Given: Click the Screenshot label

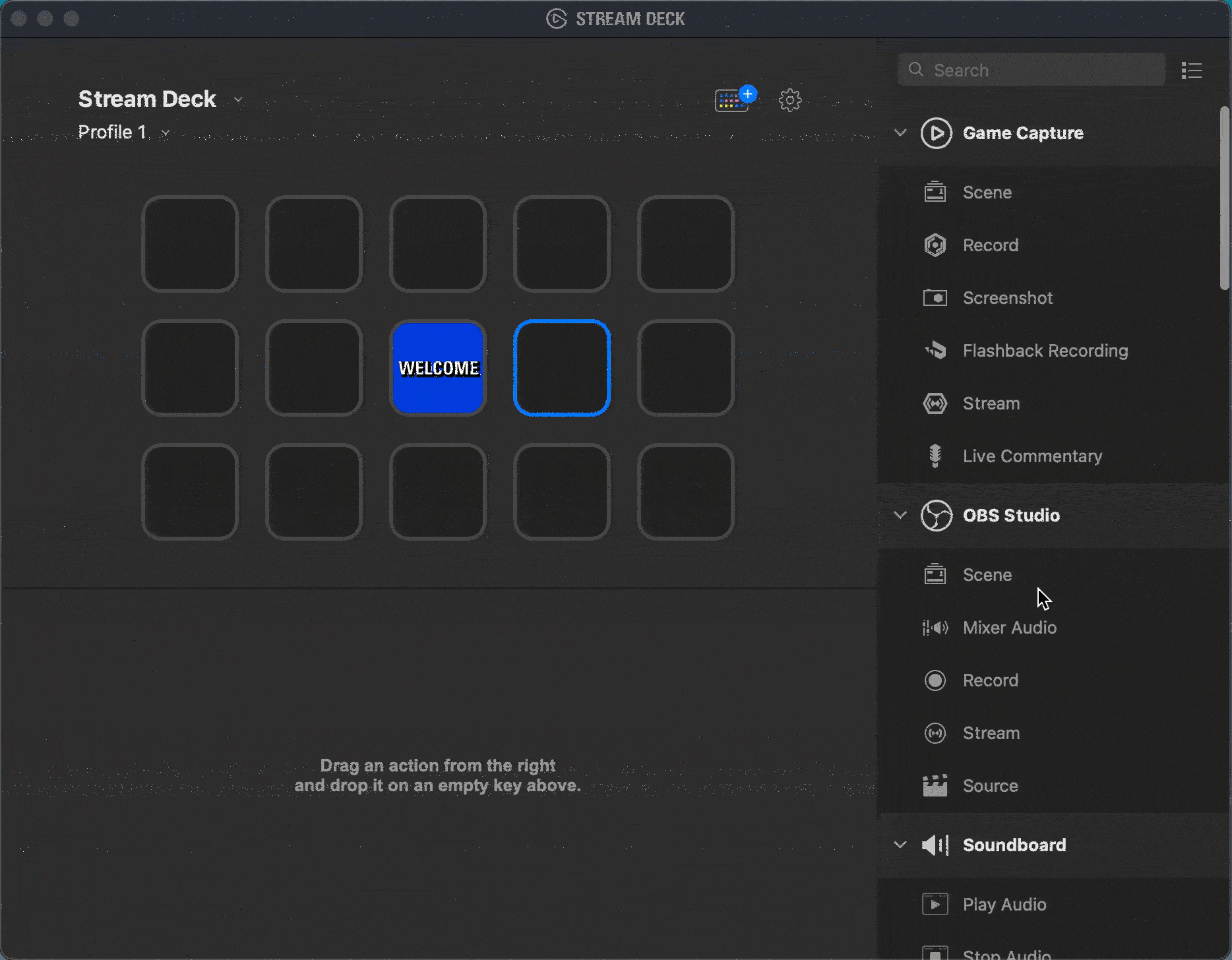Looking at the screenshot, I should pyautogui.click(x=1008, y=298).
